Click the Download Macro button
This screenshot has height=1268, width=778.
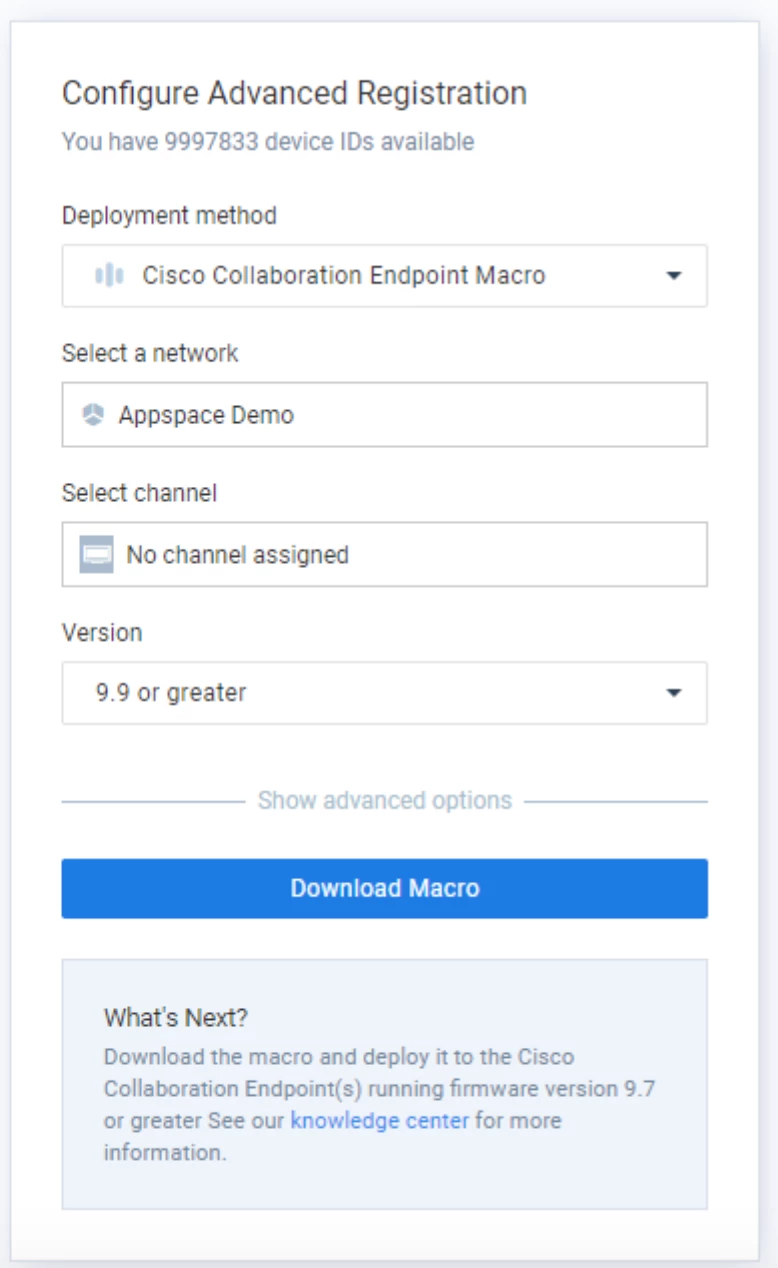[385, 888]
